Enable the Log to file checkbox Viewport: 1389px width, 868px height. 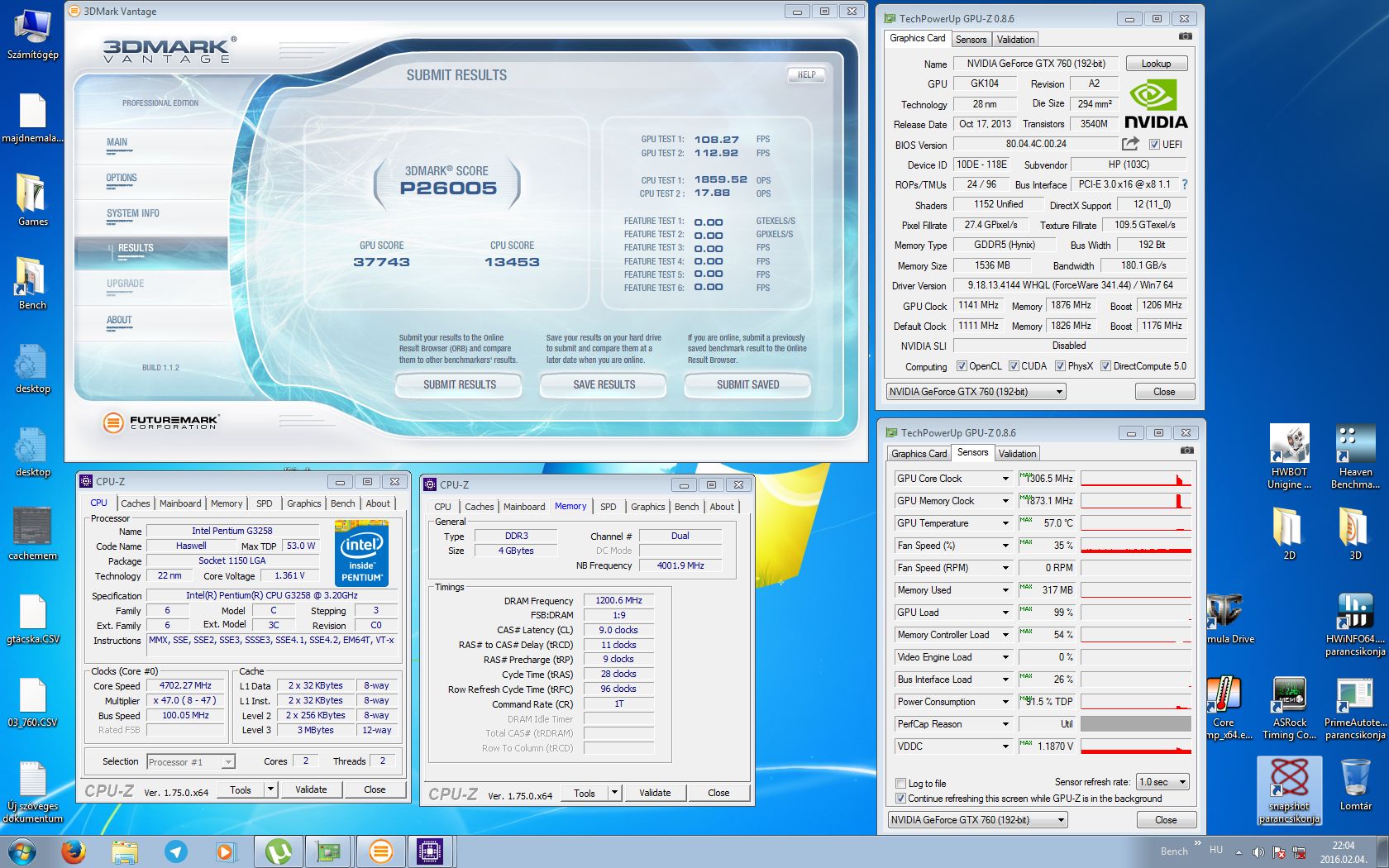(901, 784)
